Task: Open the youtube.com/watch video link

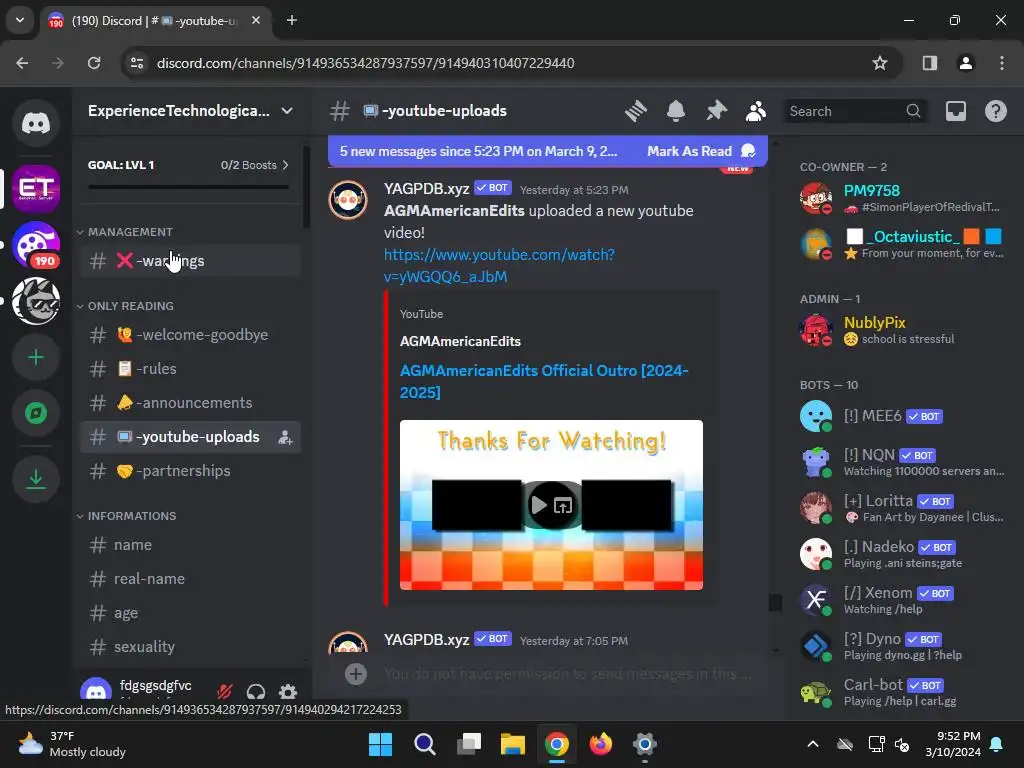Action: 499,265
